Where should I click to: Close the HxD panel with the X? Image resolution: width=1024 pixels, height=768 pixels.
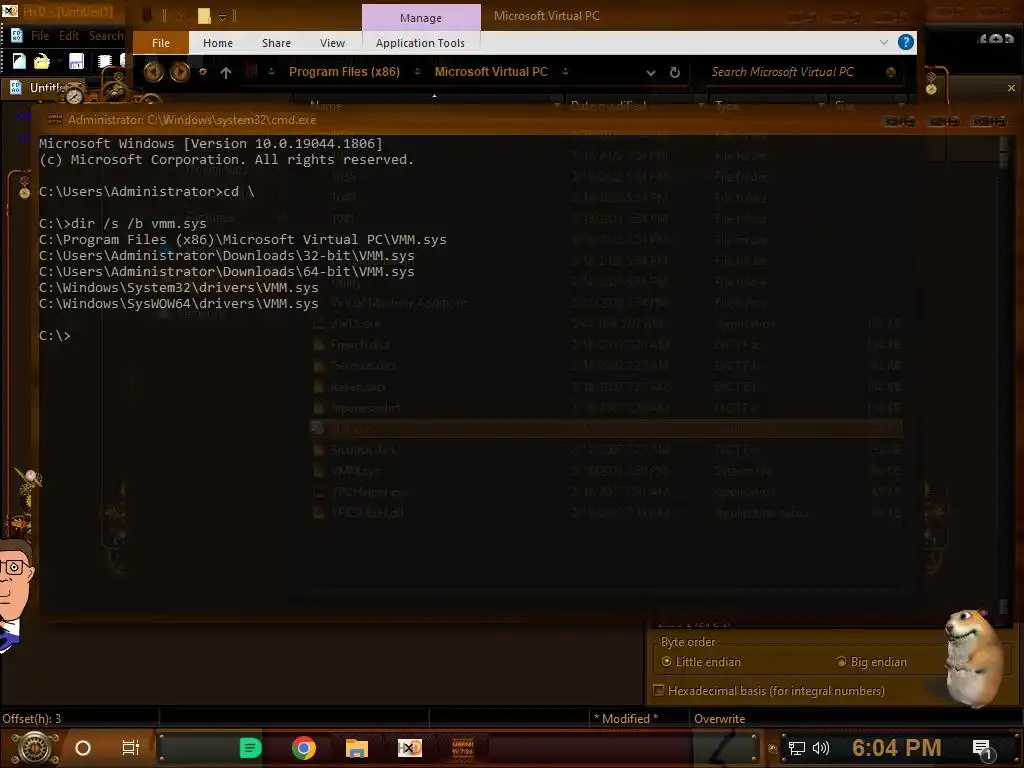(1011, 88)
